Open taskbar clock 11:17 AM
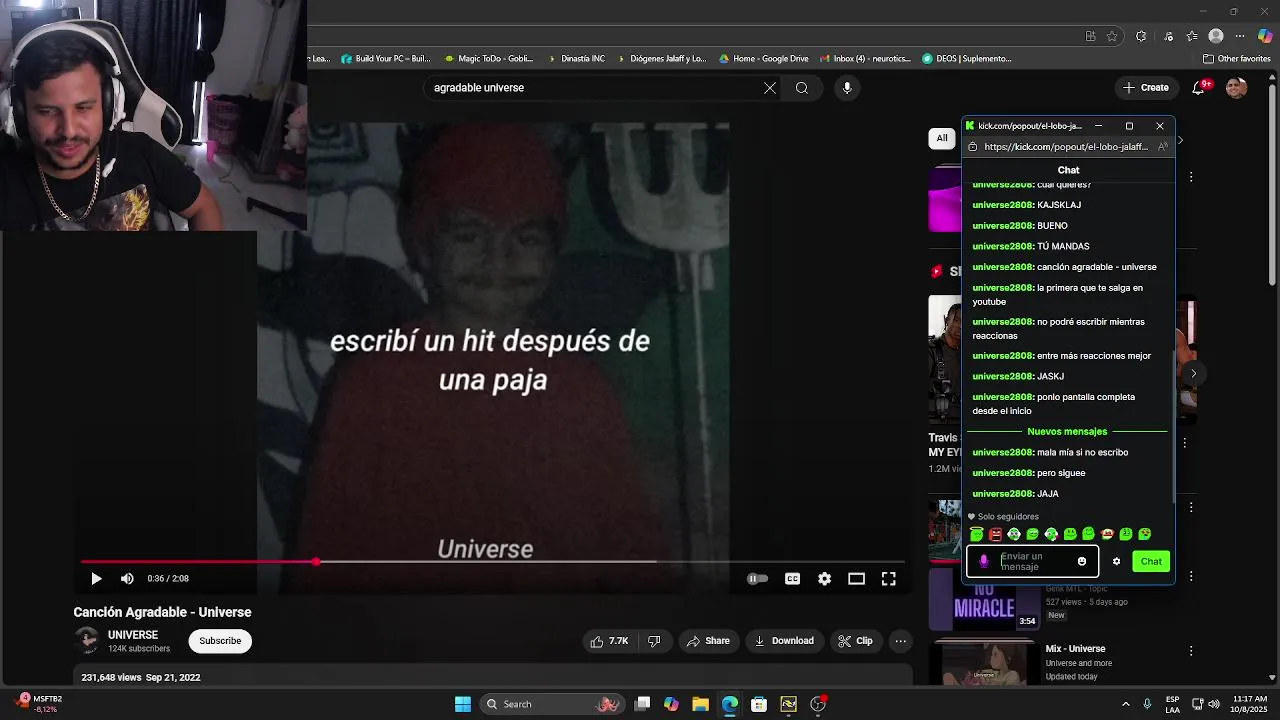 1250,704
